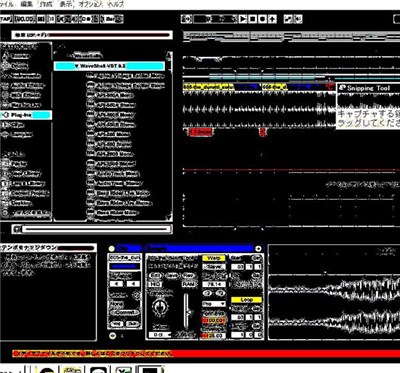Screen dimensions: 400x373
Task: Click browser list scroll-up arrow
Action: (169, 55)
